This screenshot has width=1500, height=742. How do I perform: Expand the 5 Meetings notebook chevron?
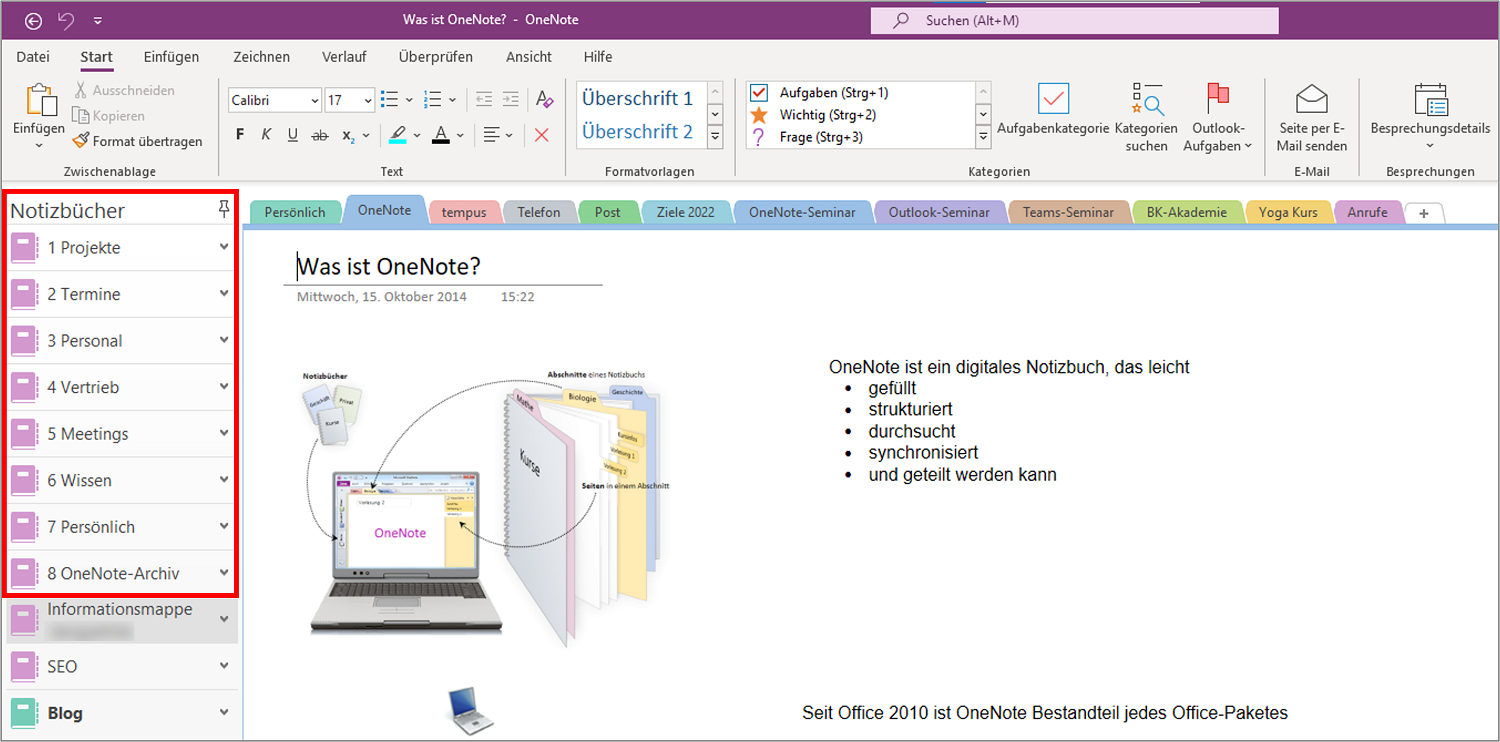click(x=224, y=433)
